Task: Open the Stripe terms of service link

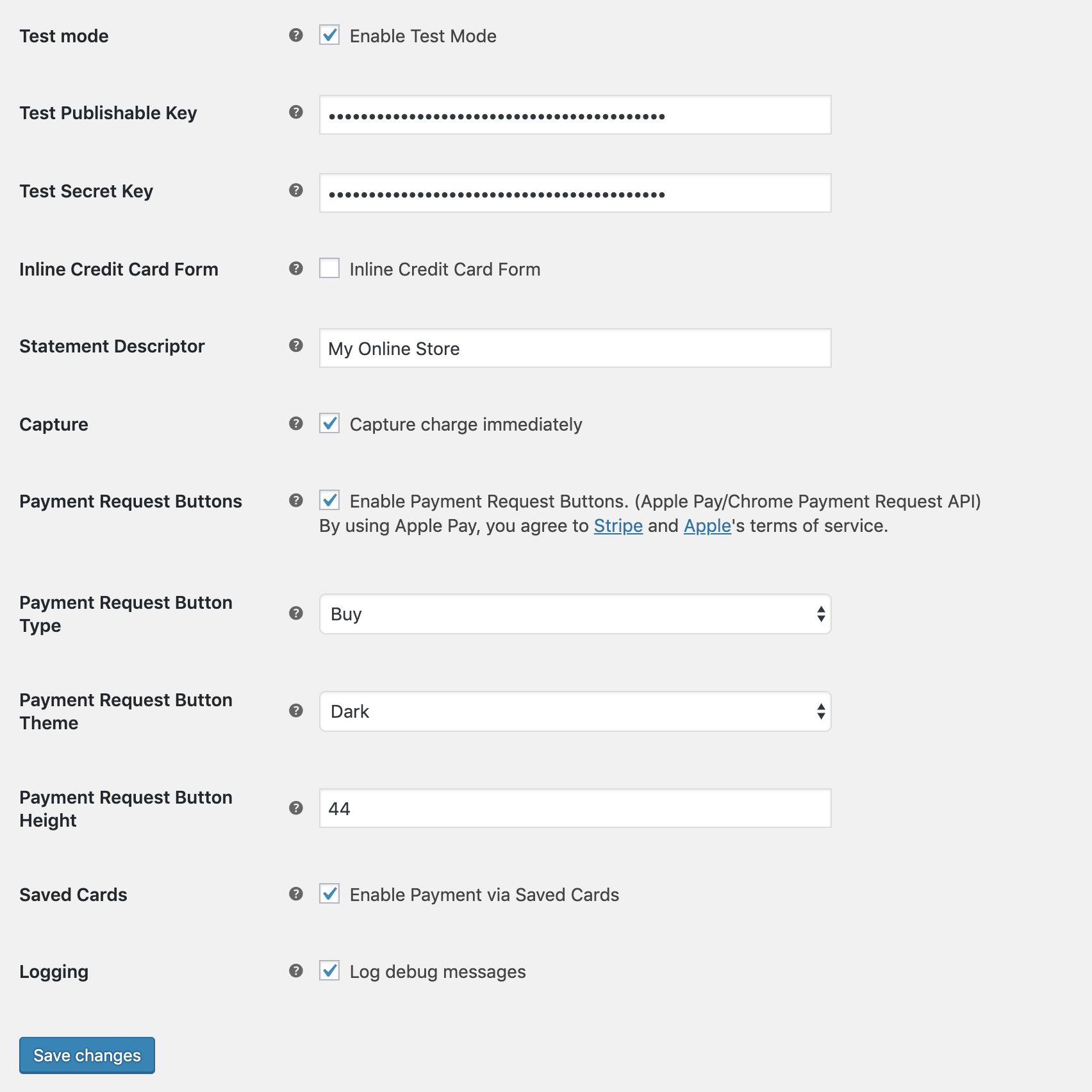Action: tap(618, 526)
